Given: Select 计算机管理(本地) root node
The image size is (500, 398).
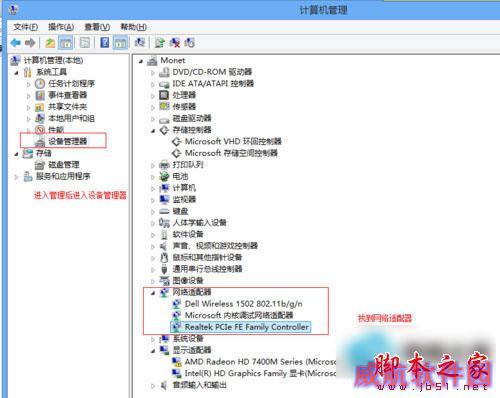Looking at the screenshot, I should 53,60.
